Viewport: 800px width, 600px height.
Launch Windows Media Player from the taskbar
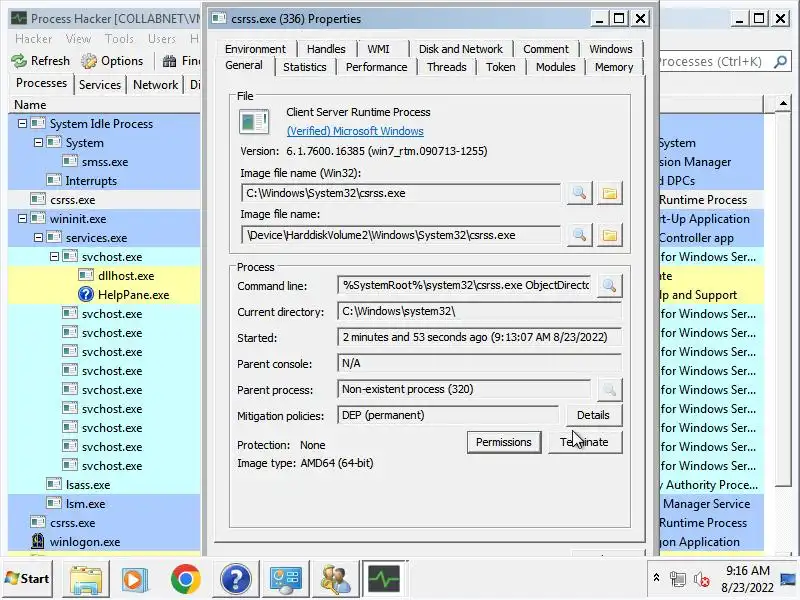(135, 579)
